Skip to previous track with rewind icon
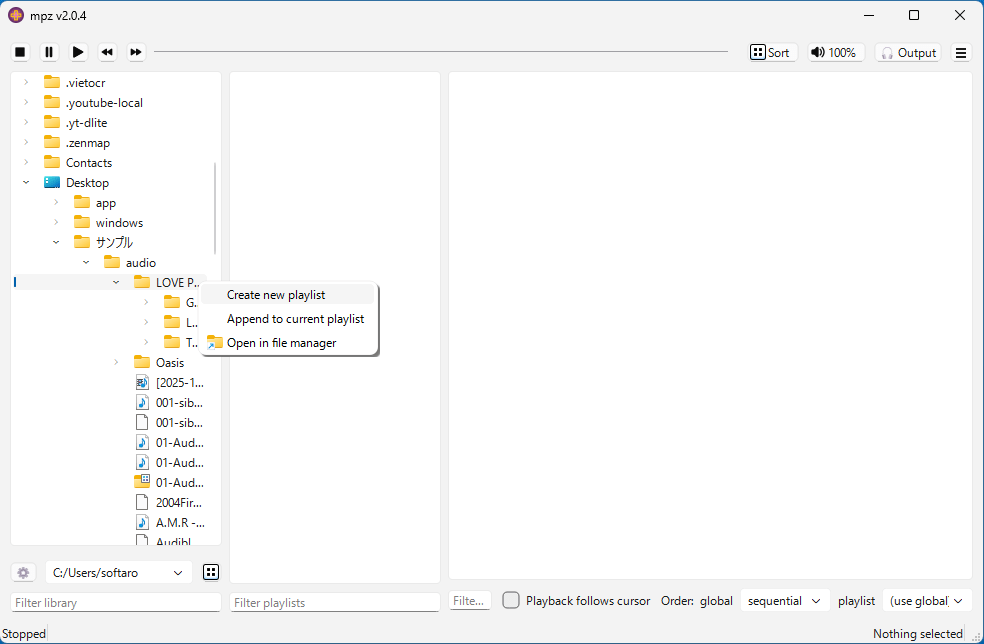Viewport: 984px width, 644px height. click(x=107, y=52)
